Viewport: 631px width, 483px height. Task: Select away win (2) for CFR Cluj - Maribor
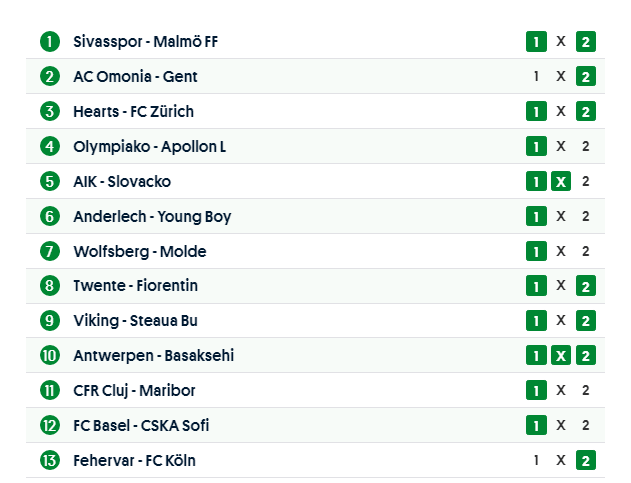click(586, 390)
